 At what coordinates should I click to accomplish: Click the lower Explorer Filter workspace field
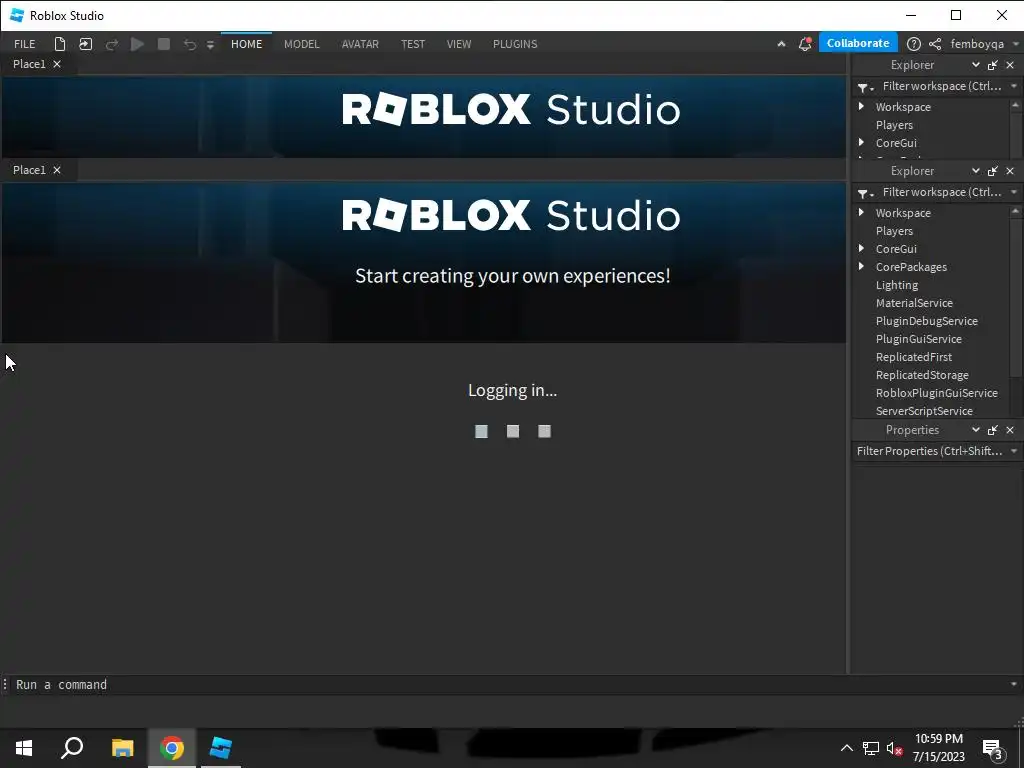[942, 192]
